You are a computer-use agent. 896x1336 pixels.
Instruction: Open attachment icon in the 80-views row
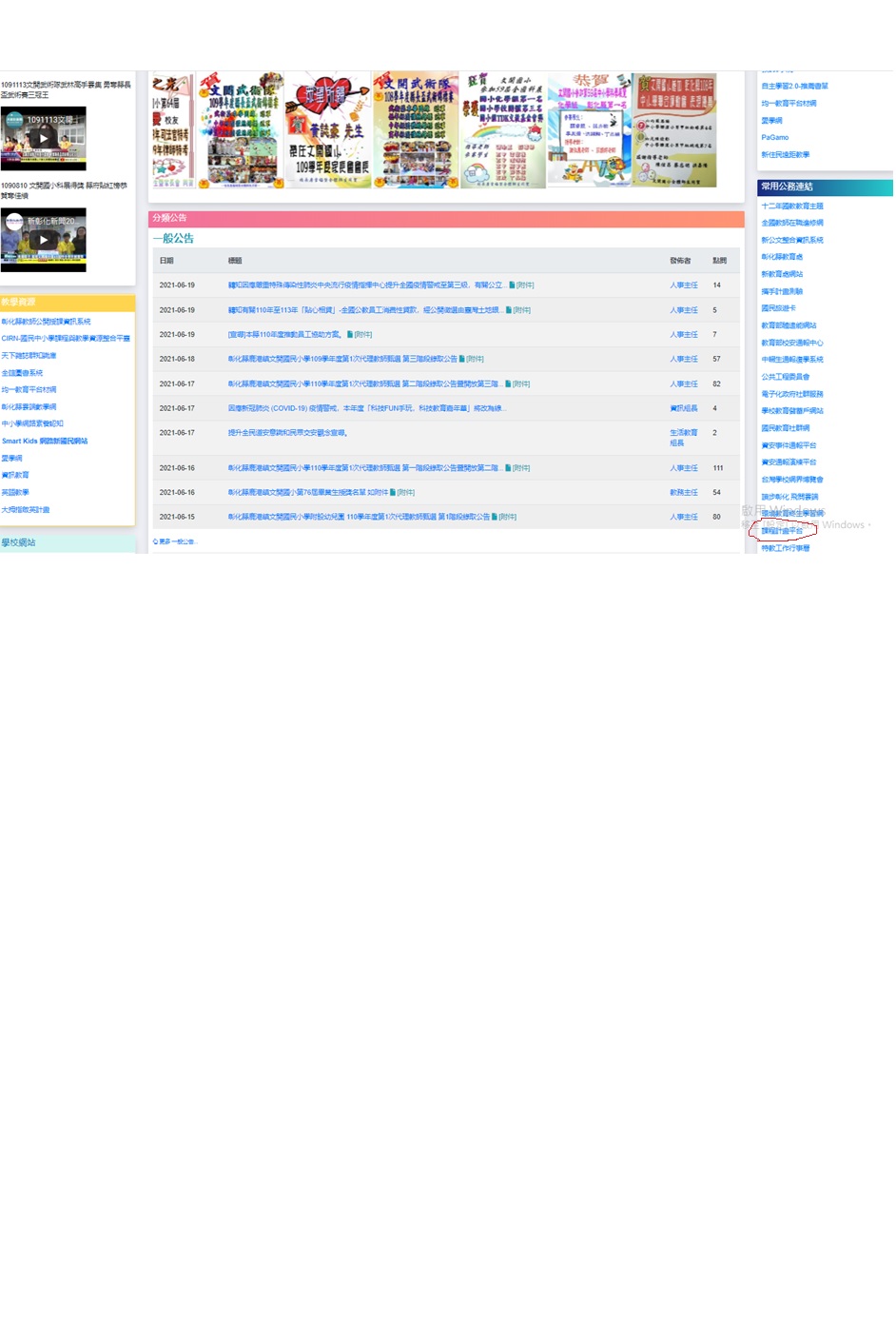[x=495, y=518]
